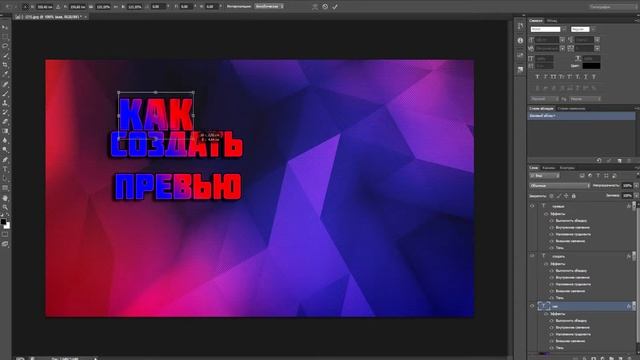Open the font family dropdown
Image resolution: width=640 pixels, height=360 pixels.
point(564,29)
